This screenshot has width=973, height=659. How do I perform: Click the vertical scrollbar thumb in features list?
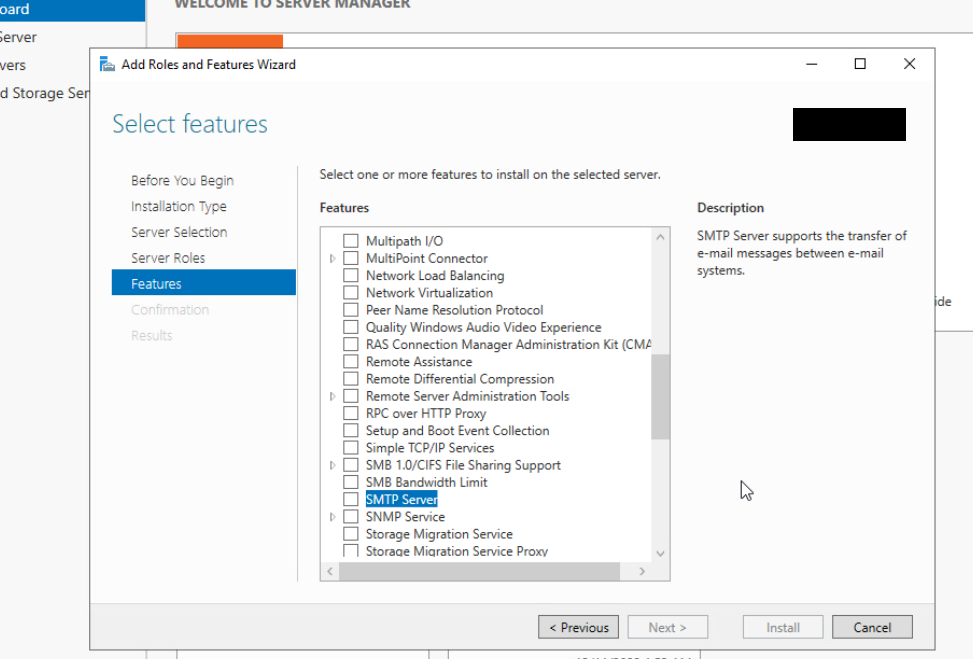(660, 397)
